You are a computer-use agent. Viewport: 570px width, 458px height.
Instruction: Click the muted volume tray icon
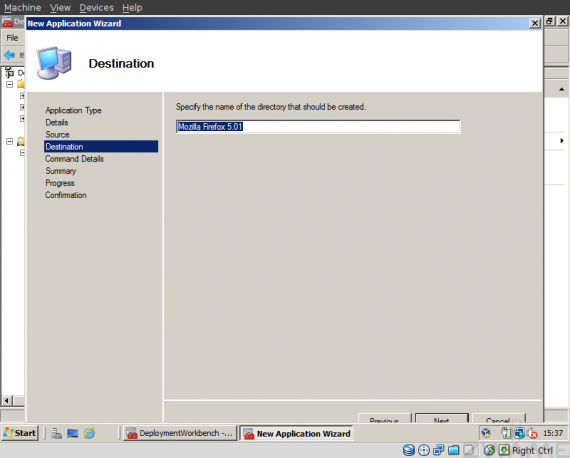coord(532,433)
